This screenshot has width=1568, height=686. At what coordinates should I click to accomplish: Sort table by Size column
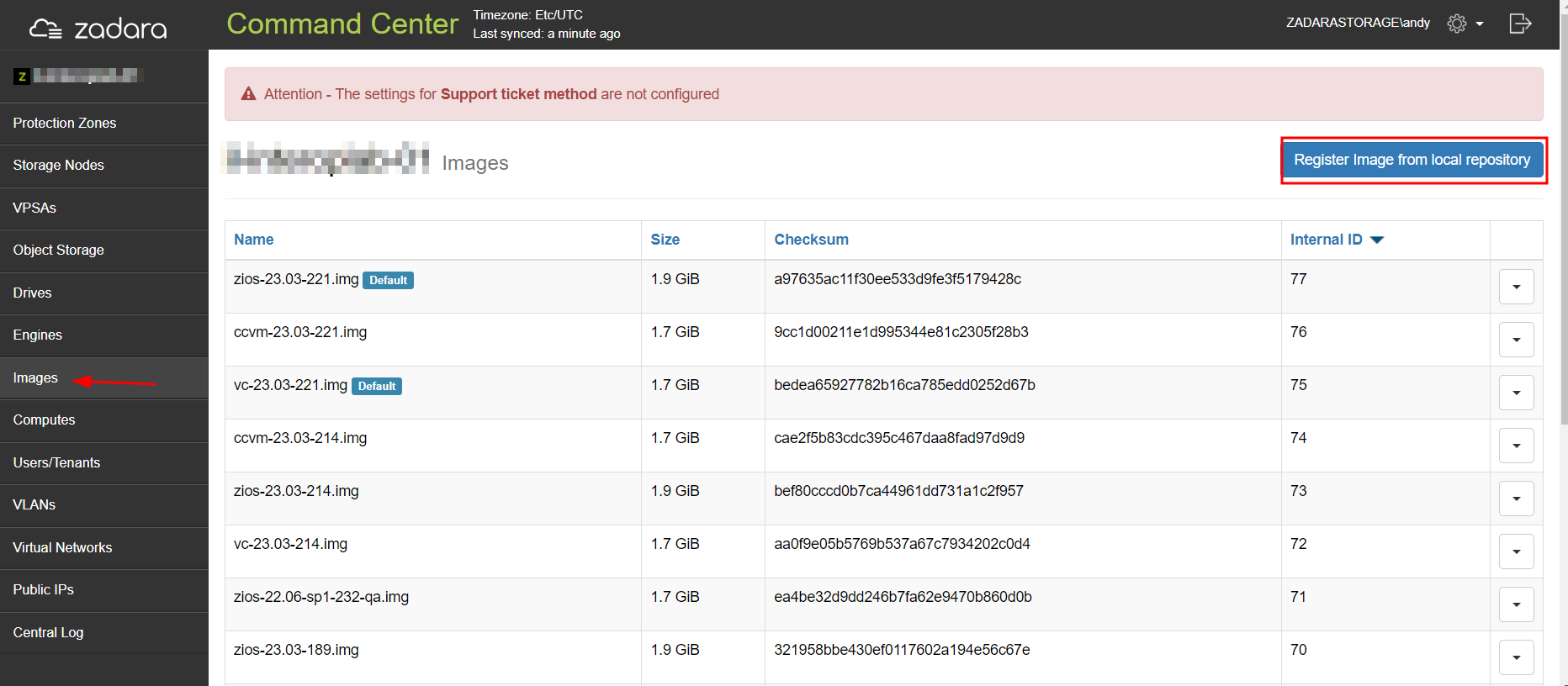coord(665,240)
